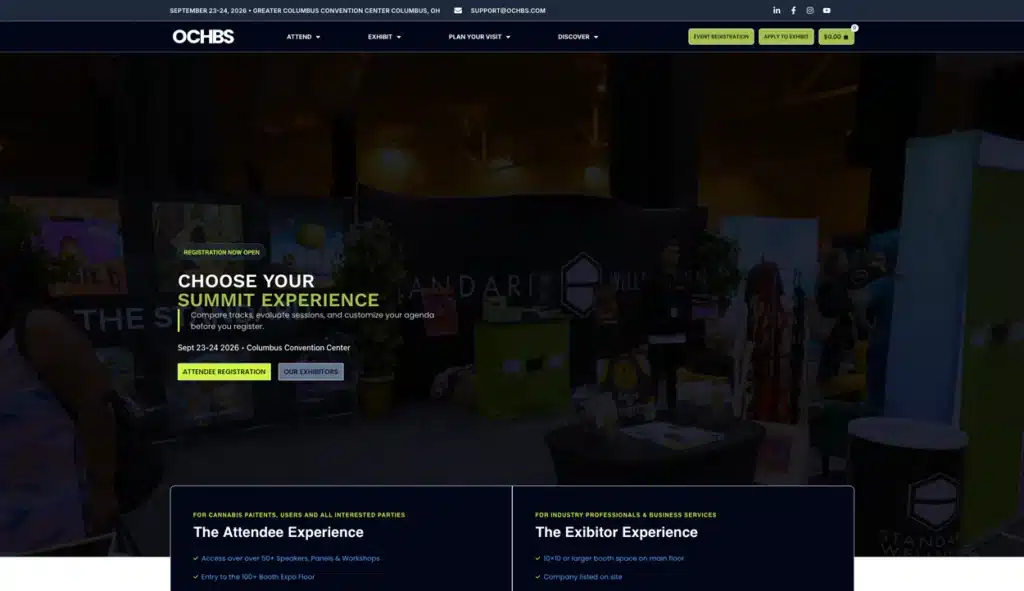Viewport: 1024px width, 591px height.
Task: Open the Facebook social icon
Action: coord(793,10)
